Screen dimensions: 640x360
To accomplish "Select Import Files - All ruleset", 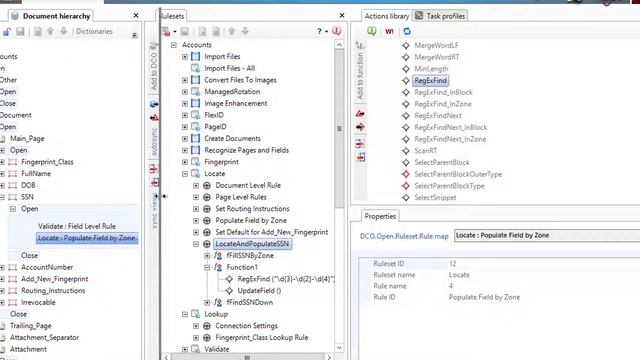I will point(229,68).
